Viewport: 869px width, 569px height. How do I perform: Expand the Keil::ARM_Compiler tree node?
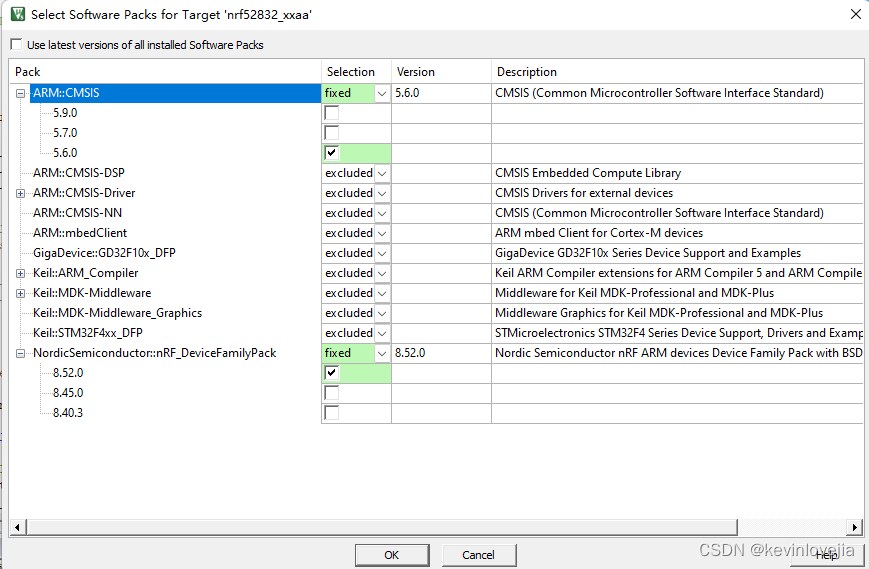(x=21, y=273)
